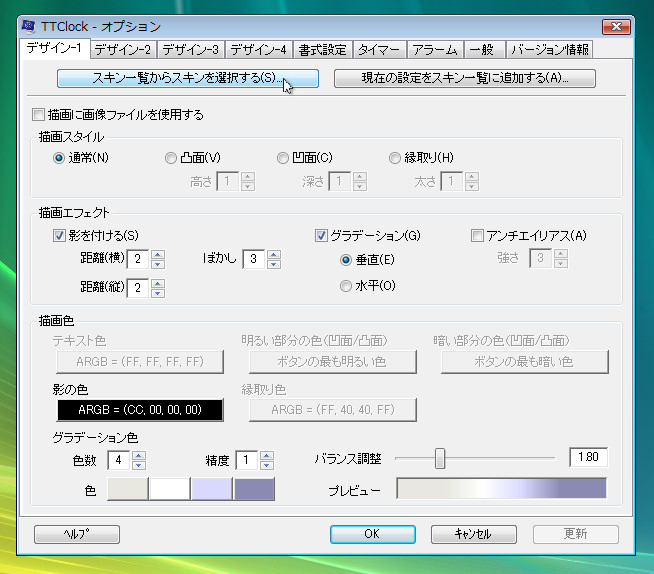The height and width of the screenshot is (574, 654).
Task: Decrease 距離(縦) value with down arrow
Action: [x=158, y=293]
